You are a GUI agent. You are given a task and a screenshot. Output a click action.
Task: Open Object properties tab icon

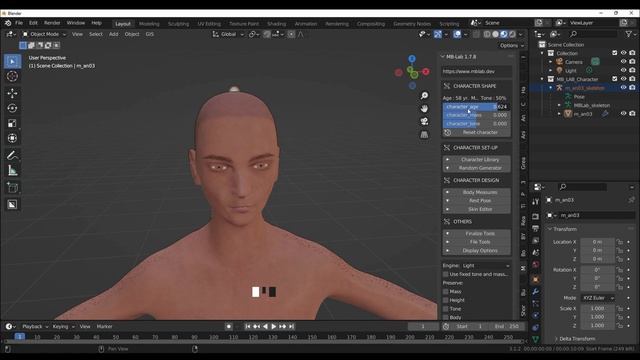tap(536, 280)
